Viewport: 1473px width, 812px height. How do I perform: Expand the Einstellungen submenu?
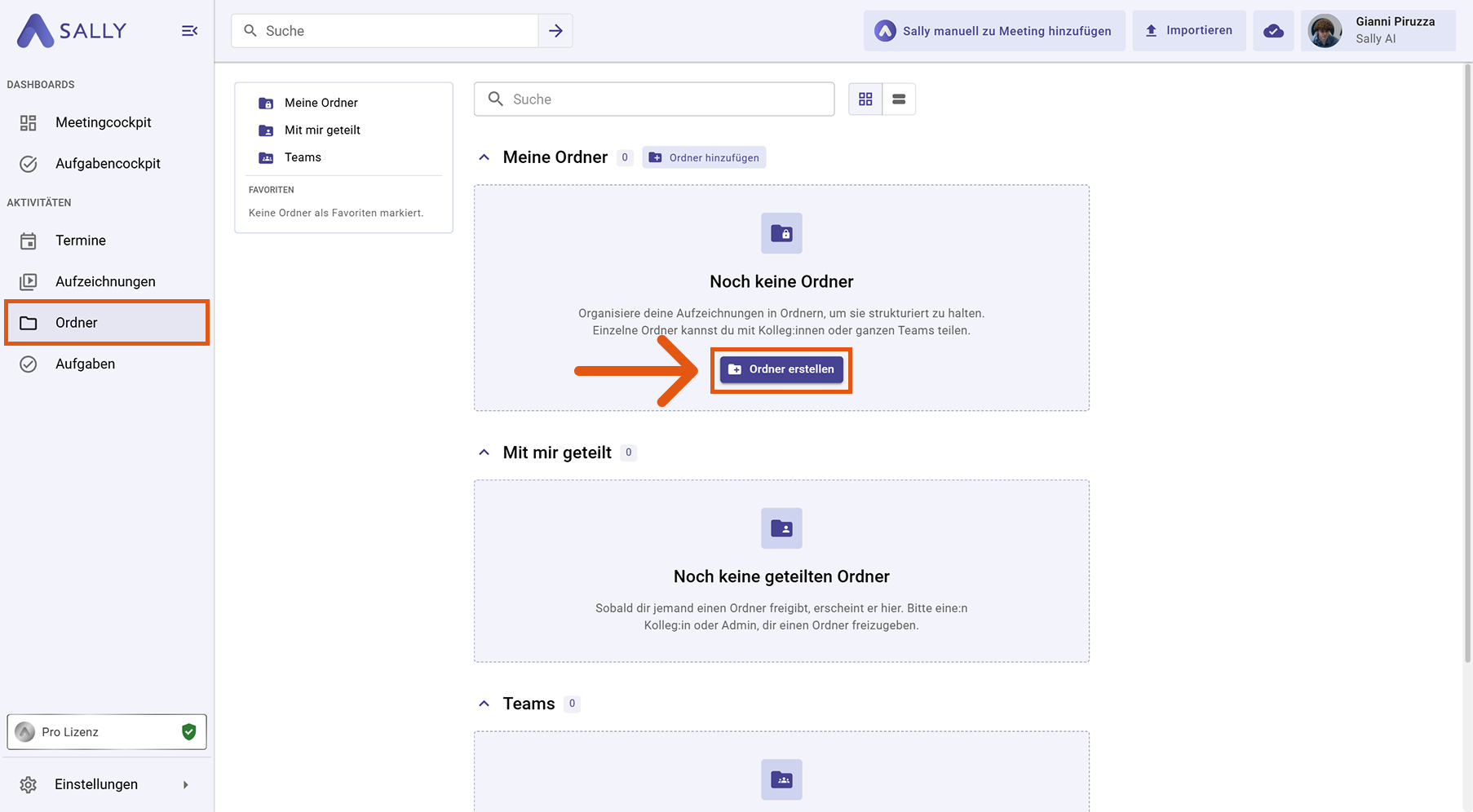(x=186, y=784)
